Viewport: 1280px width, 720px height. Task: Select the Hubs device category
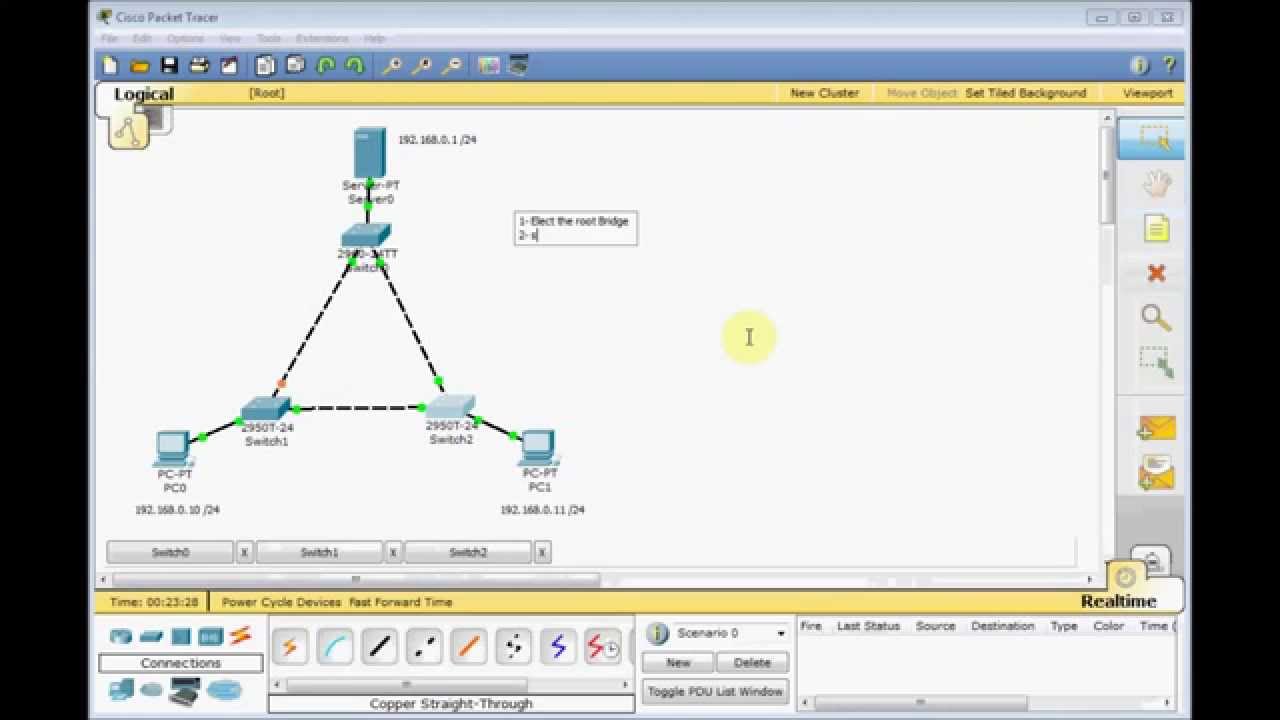(181, 636)
